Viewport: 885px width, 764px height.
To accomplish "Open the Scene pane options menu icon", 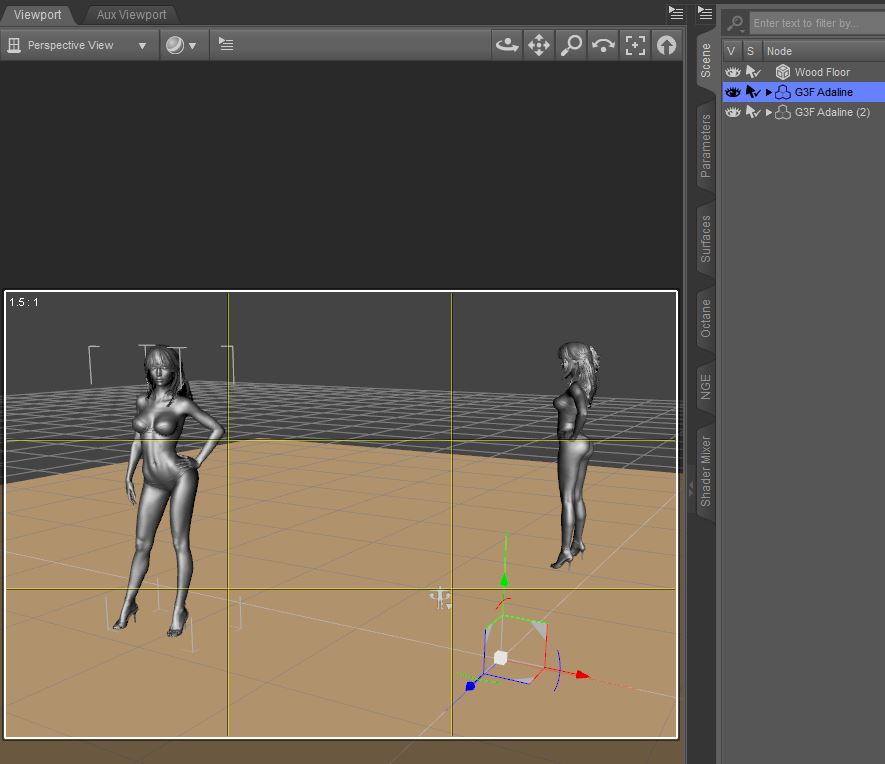I will pyautogui.click(x=705, y=13).
